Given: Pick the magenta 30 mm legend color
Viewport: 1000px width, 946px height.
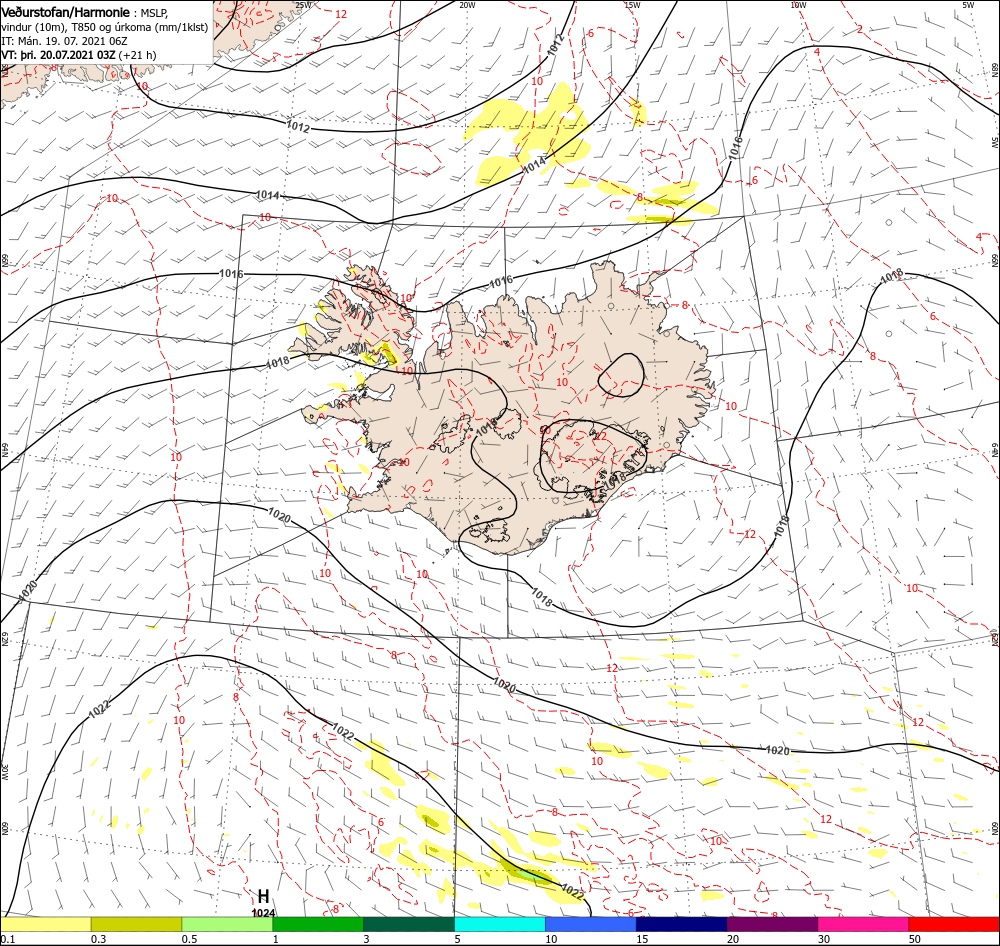Looking at the screenshot, I should point(864,924).
